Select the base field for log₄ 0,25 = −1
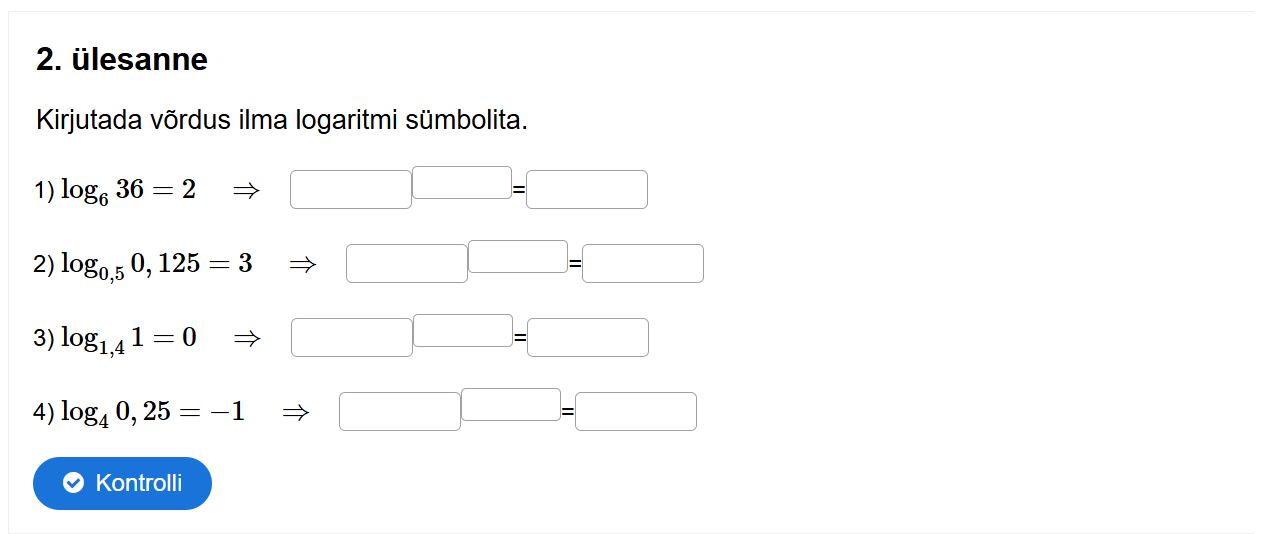The width and height of the screenshot is (1265, 534). point(400,412)
